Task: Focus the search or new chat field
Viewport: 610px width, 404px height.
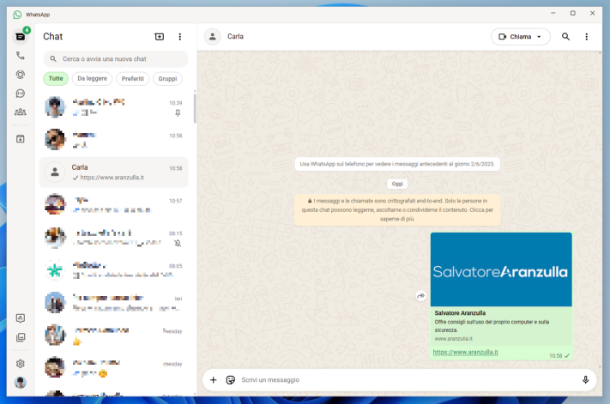Action: point(116,59)
